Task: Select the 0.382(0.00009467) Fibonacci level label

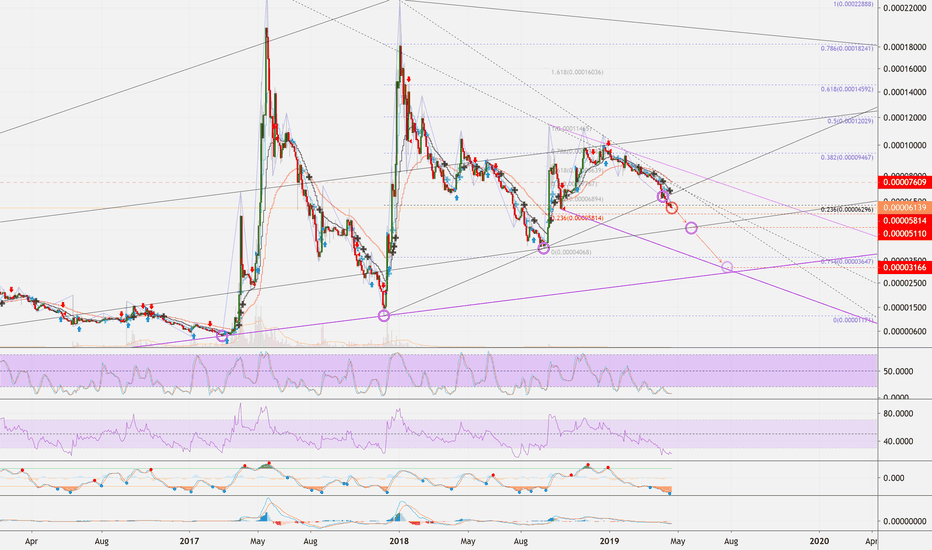Action: click(847, 158)
